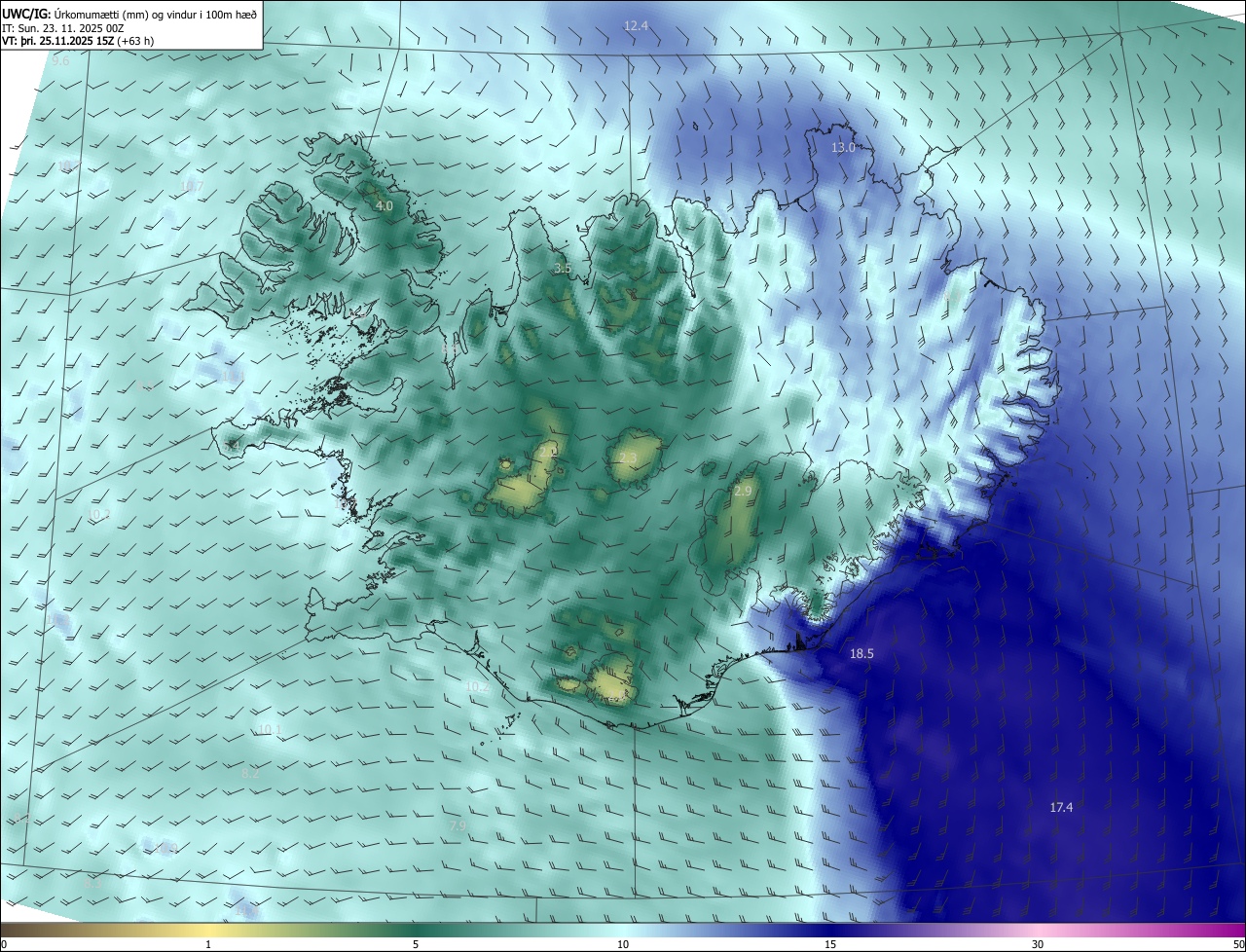
Task: Click the colorbar tick label 15
Action: (x=830, y=944)
